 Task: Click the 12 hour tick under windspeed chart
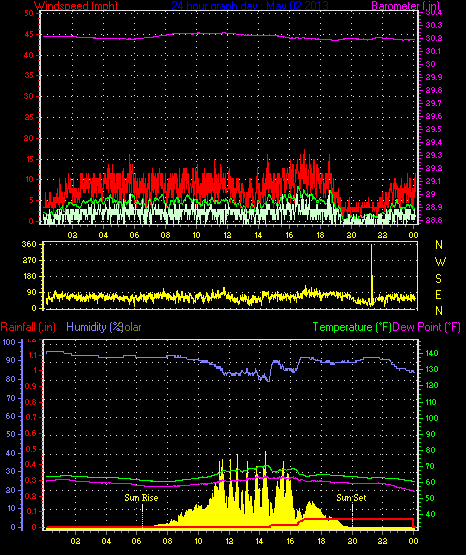click(227, 235)
